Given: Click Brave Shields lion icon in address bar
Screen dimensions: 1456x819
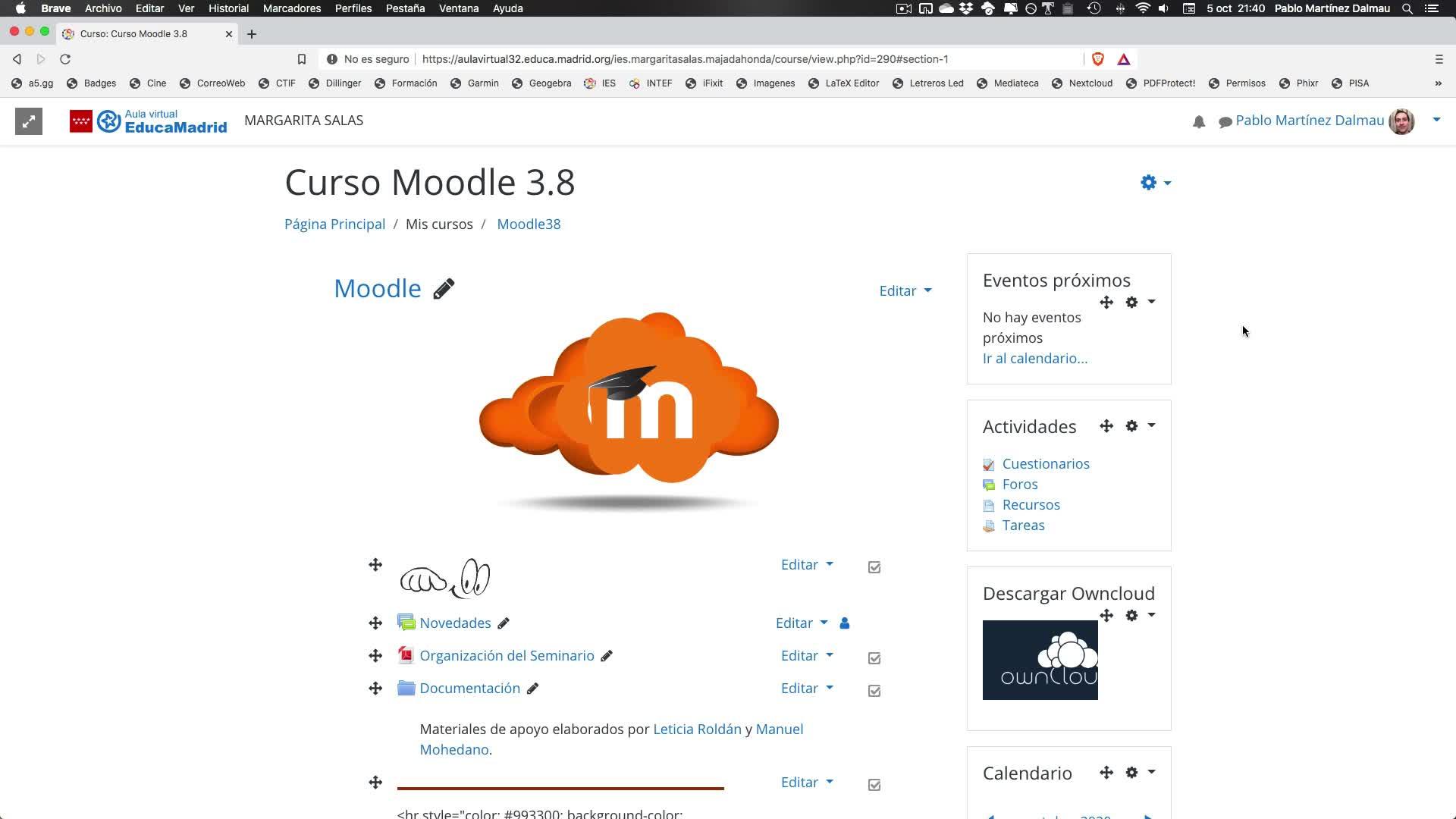Looking at the screenshot, I should (1097, 59).
